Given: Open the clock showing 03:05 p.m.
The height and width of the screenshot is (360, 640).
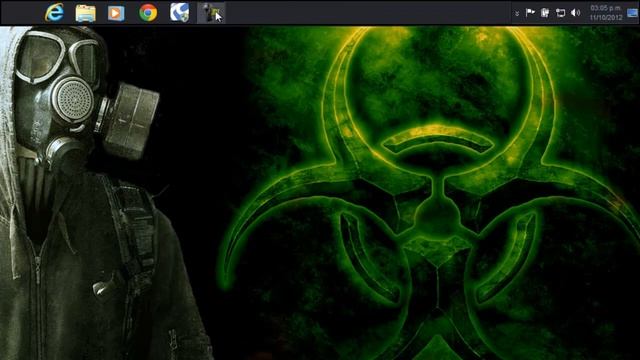Looking at the screenshot, I should (x=606, y=13).
